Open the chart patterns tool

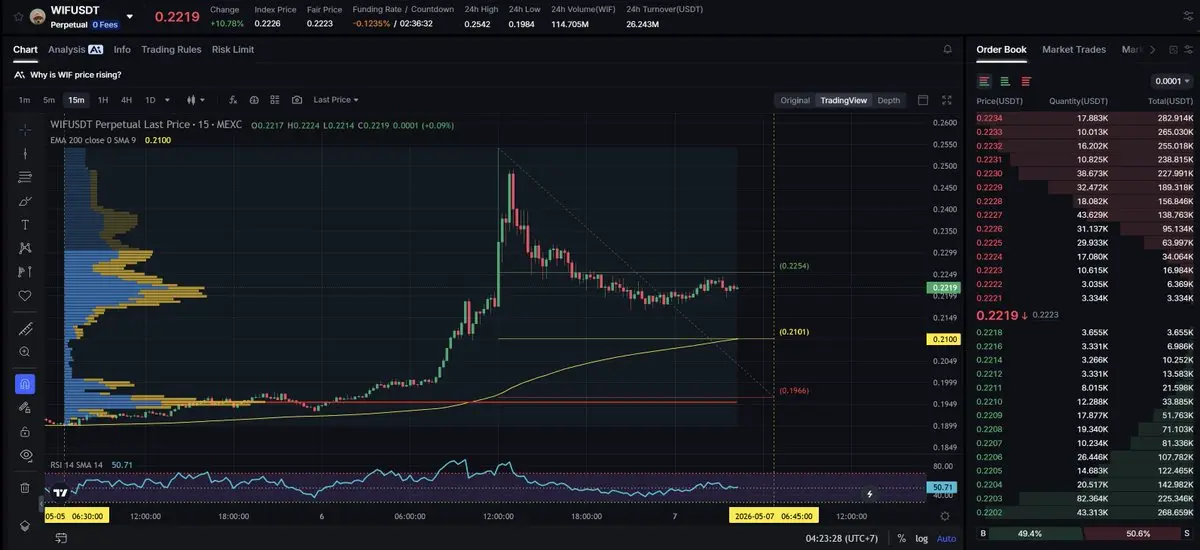[x=25, y=248]
